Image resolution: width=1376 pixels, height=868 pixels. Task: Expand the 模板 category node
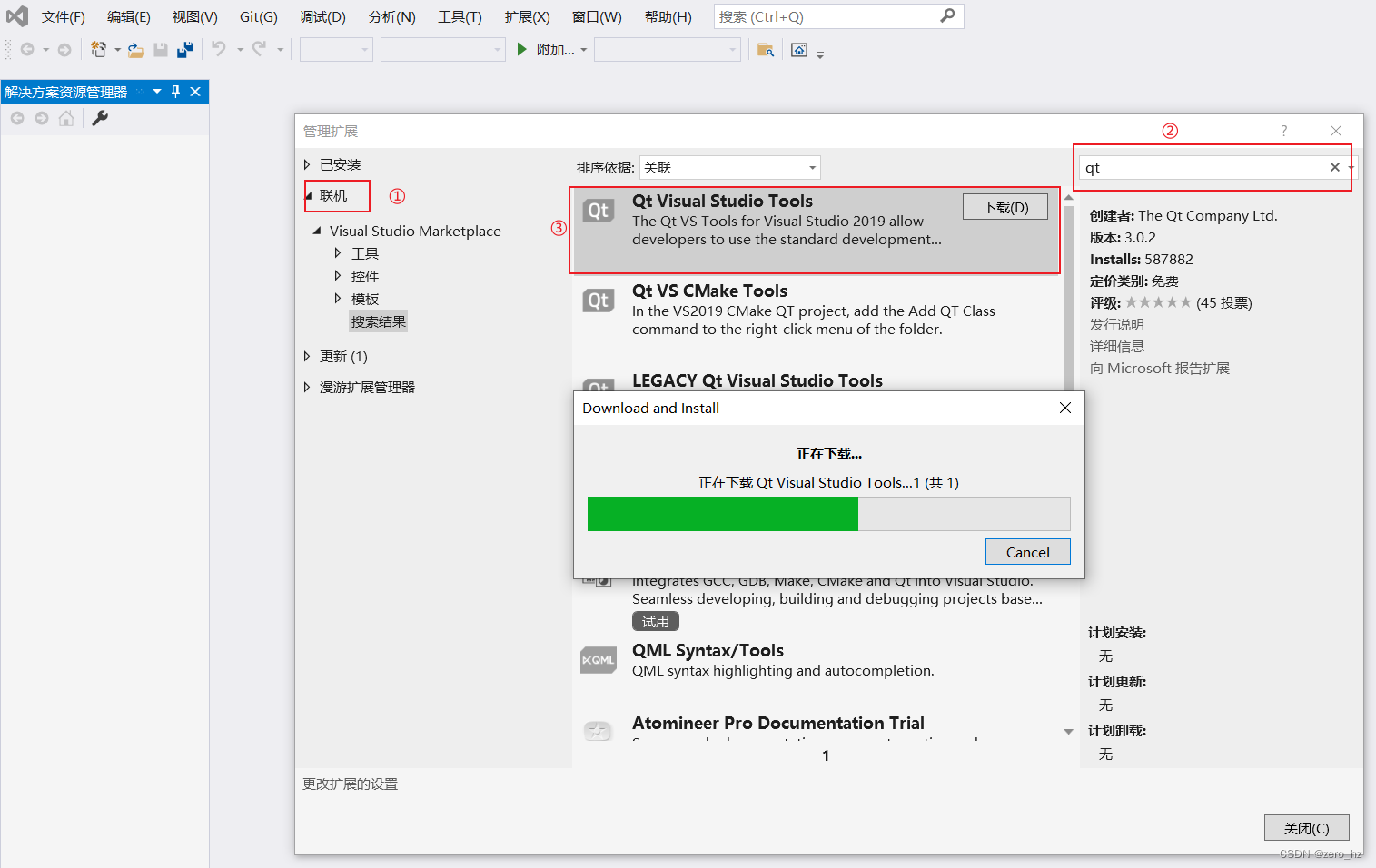[338, 299]
